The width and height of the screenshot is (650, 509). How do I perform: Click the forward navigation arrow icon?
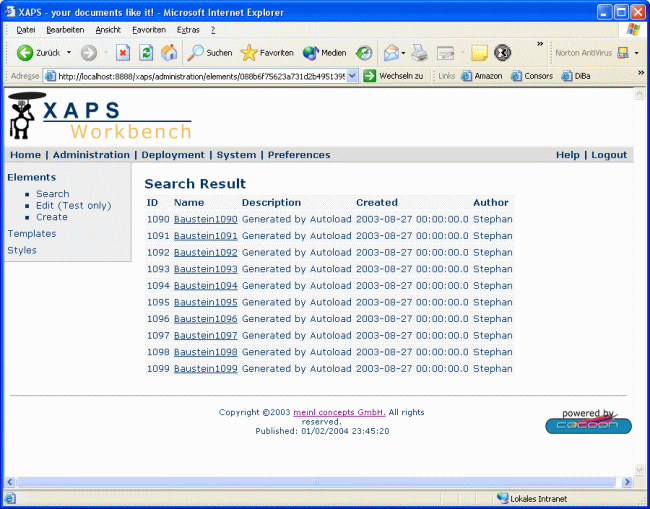click(x=89, y=53)
